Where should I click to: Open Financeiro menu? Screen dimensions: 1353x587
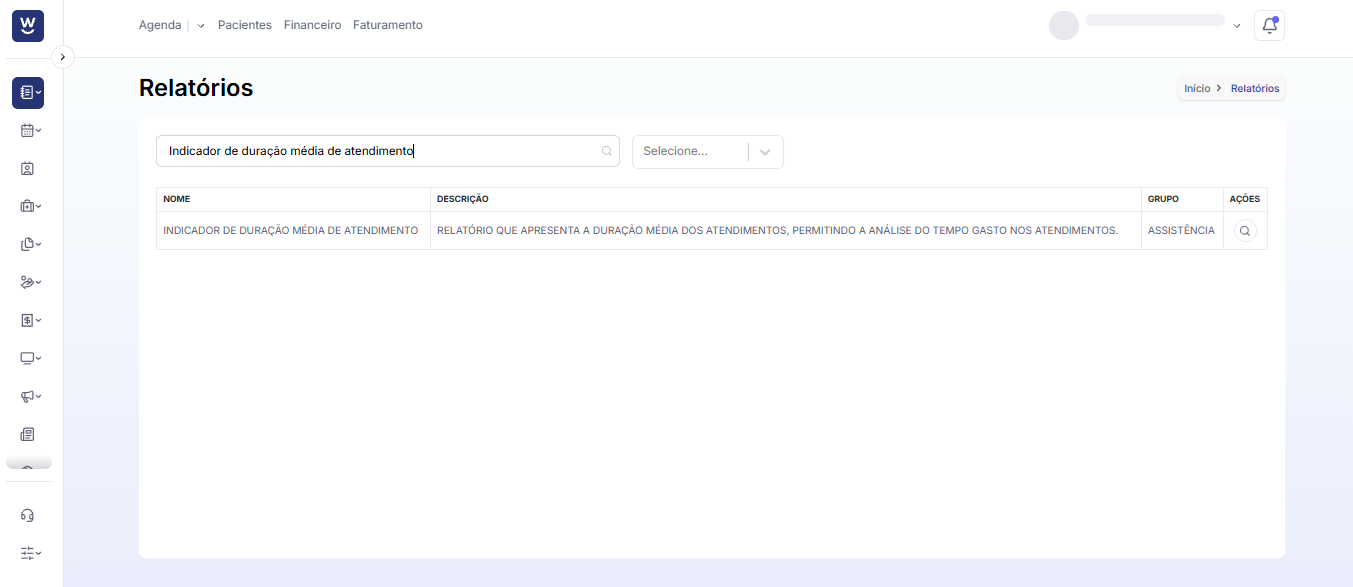click(x=312, y=25)
